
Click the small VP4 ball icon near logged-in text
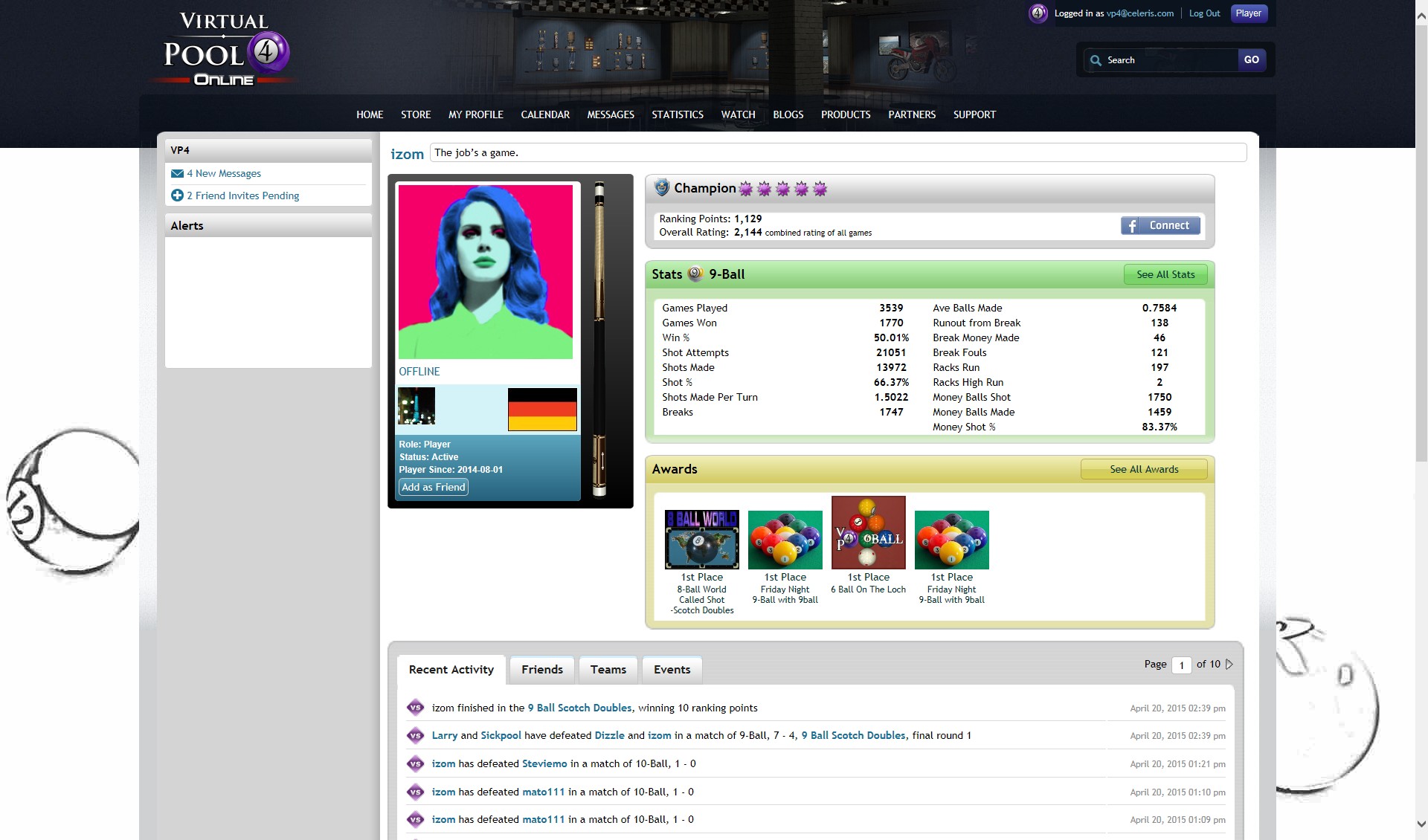tap(1038, 13)
